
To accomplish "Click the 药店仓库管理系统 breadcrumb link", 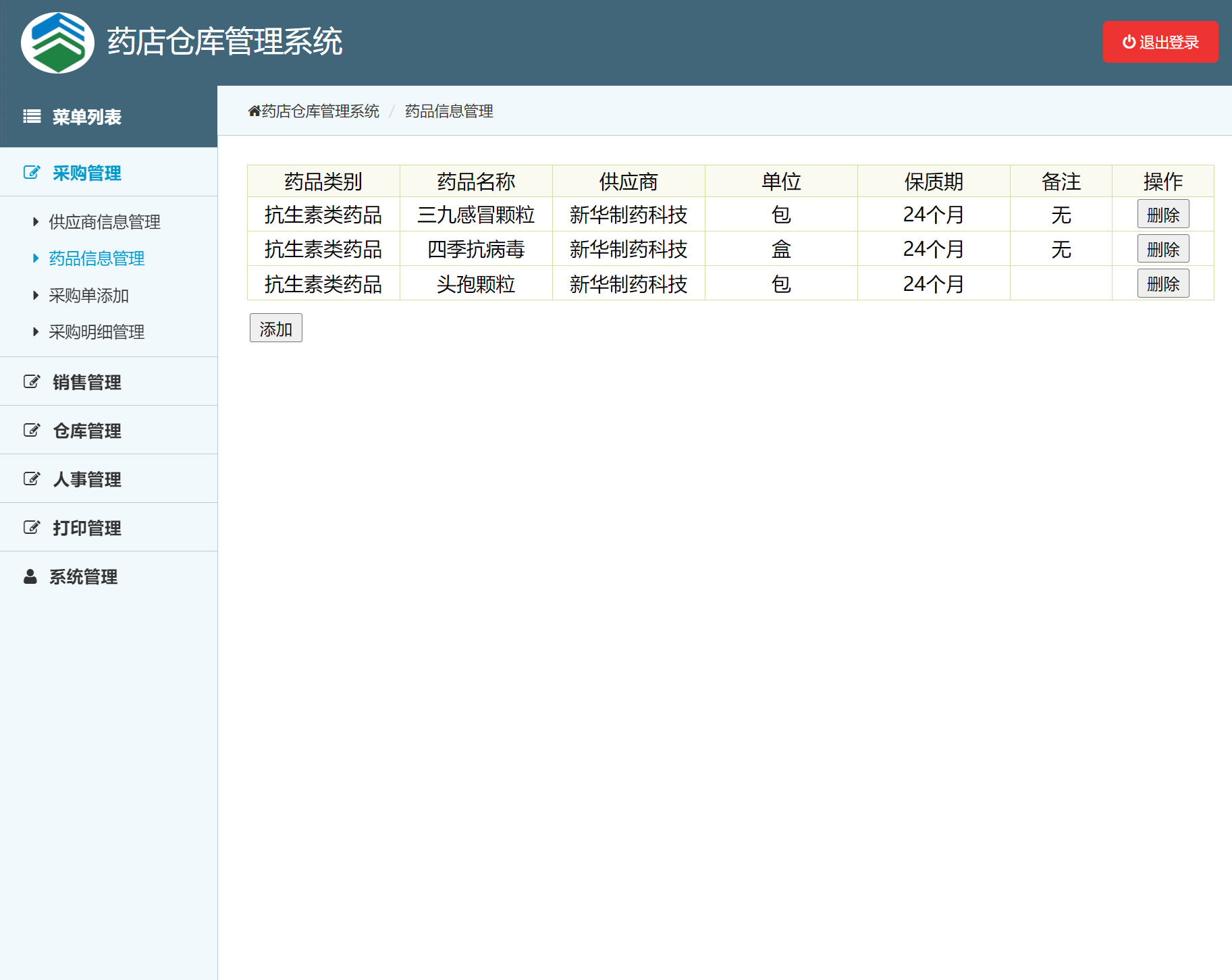I will [319, 111].
